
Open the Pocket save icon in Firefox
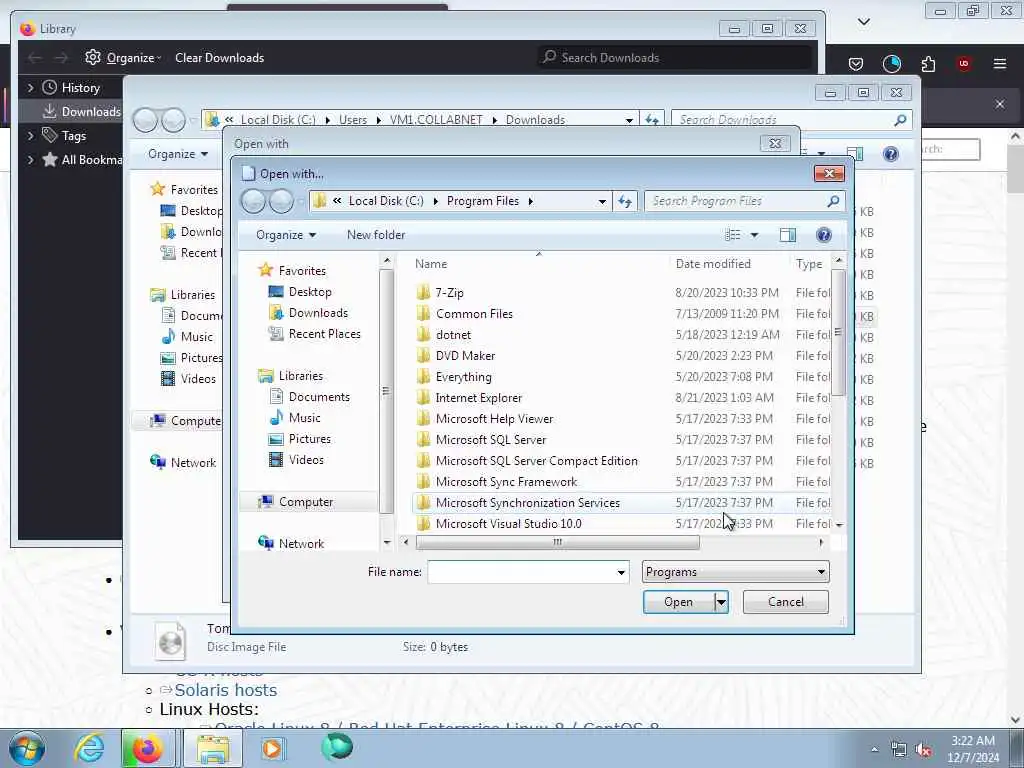pos(856,63)
